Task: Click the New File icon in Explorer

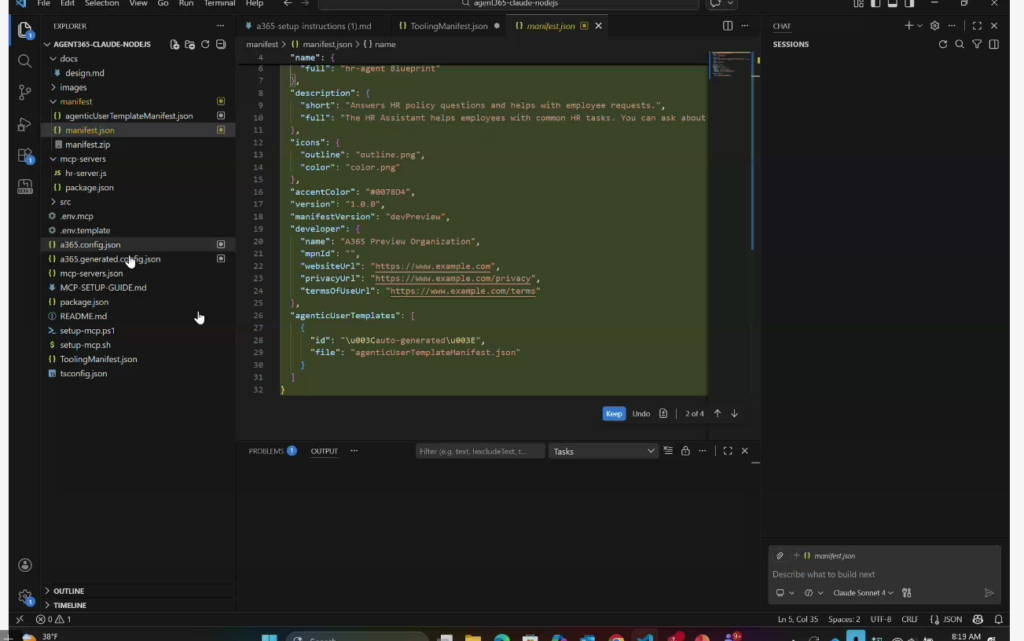Action: (175, 44)
